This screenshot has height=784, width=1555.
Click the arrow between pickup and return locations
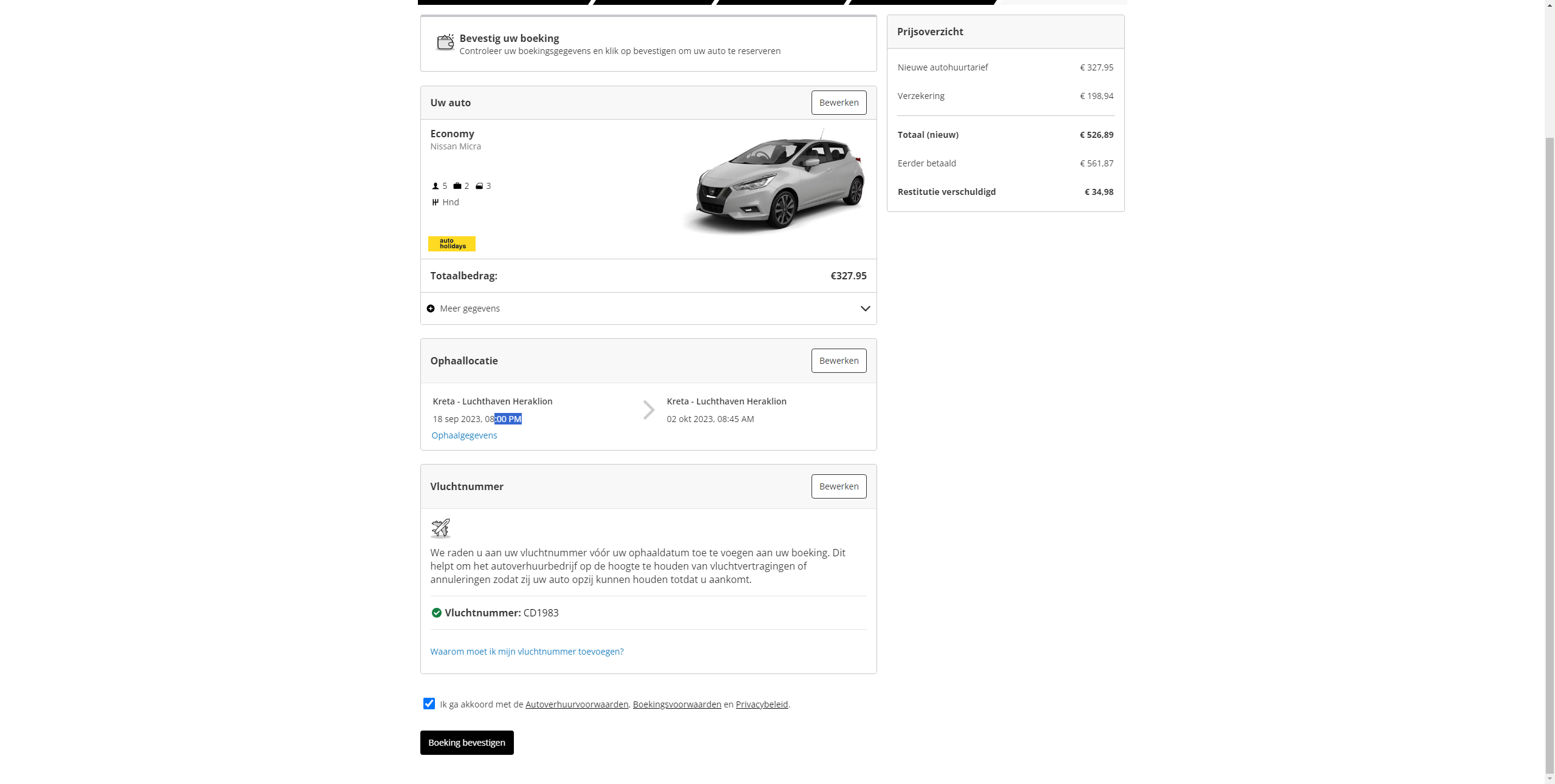coord(649,410)
